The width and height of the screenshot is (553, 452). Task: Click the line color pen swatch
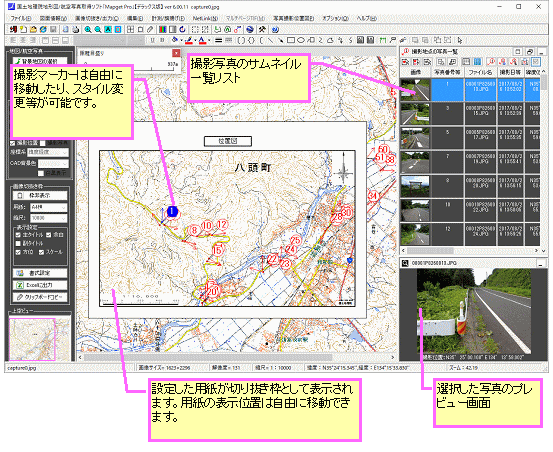pos(189,40)
